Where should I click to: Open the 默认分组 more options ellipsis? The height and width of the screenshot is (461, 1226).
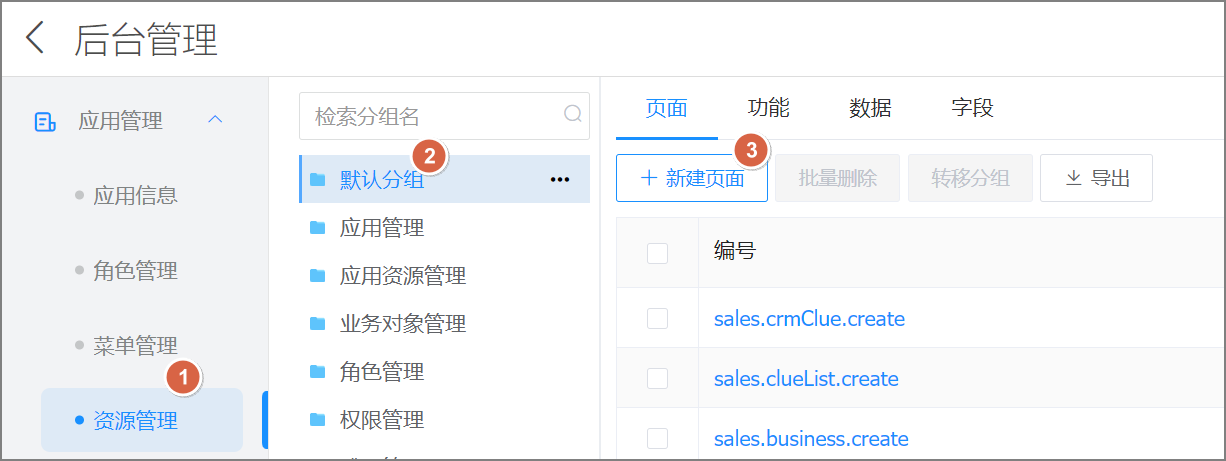(x=559, y=179)
